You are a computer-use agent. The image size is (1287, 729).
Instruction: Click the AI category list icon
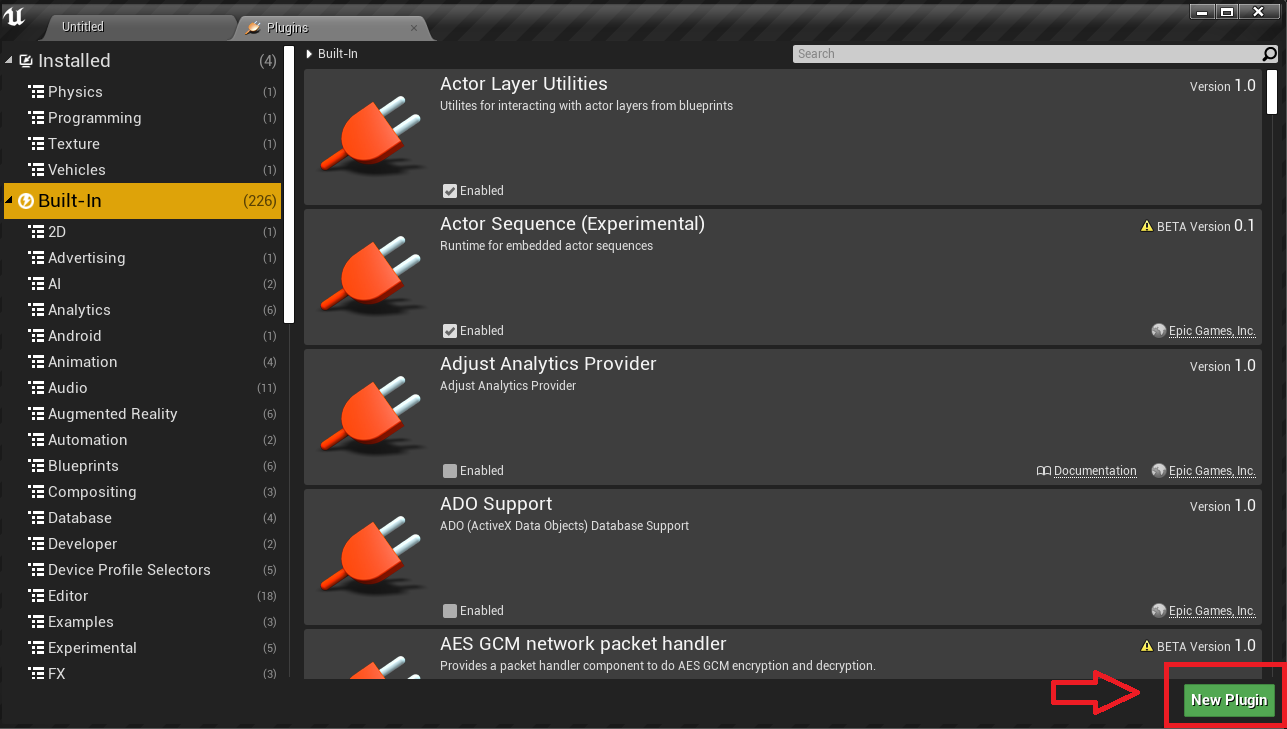(x=36, y=284)
